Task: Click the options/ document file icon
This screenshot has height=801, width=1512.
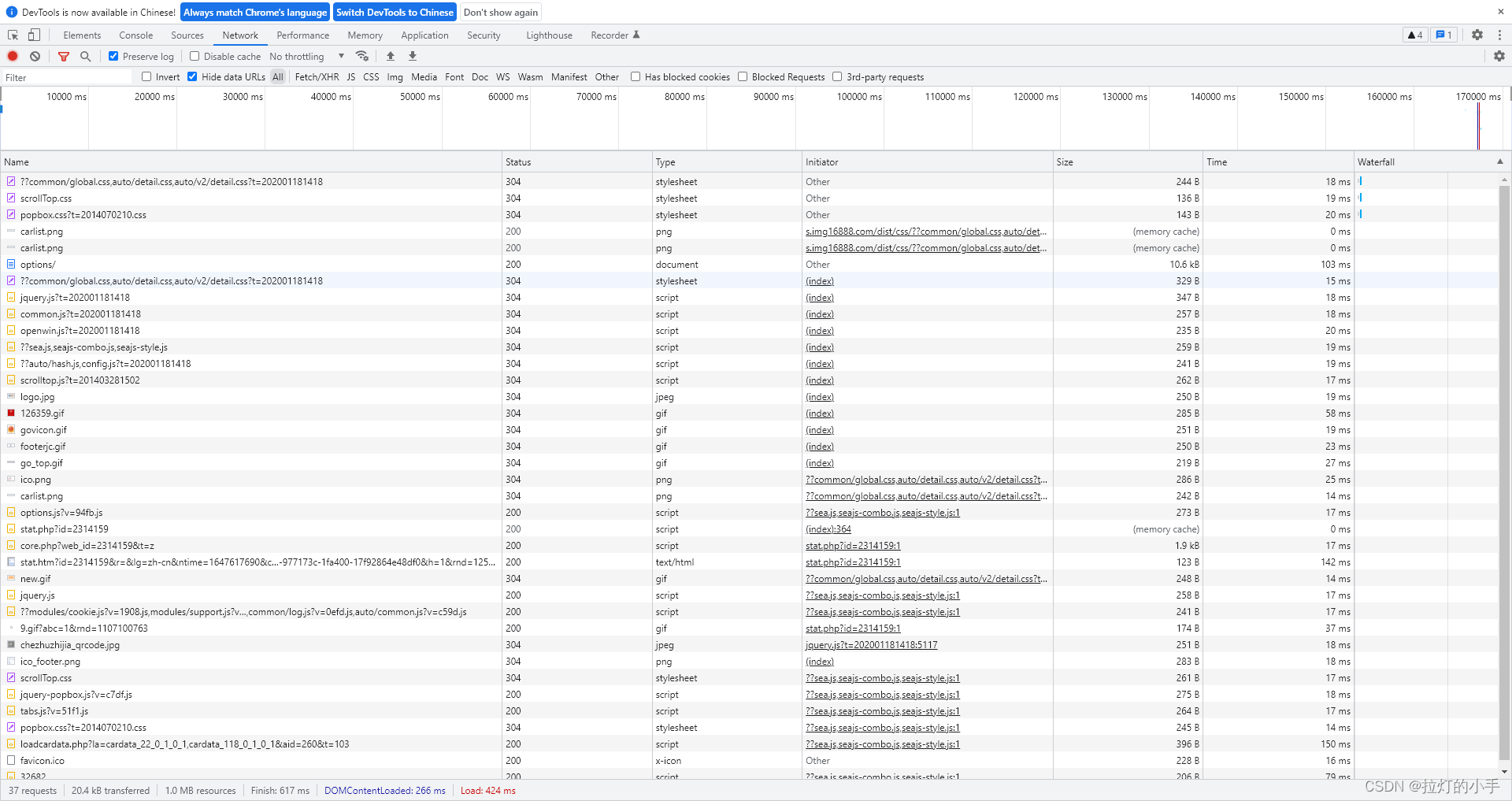Action: 11,264
